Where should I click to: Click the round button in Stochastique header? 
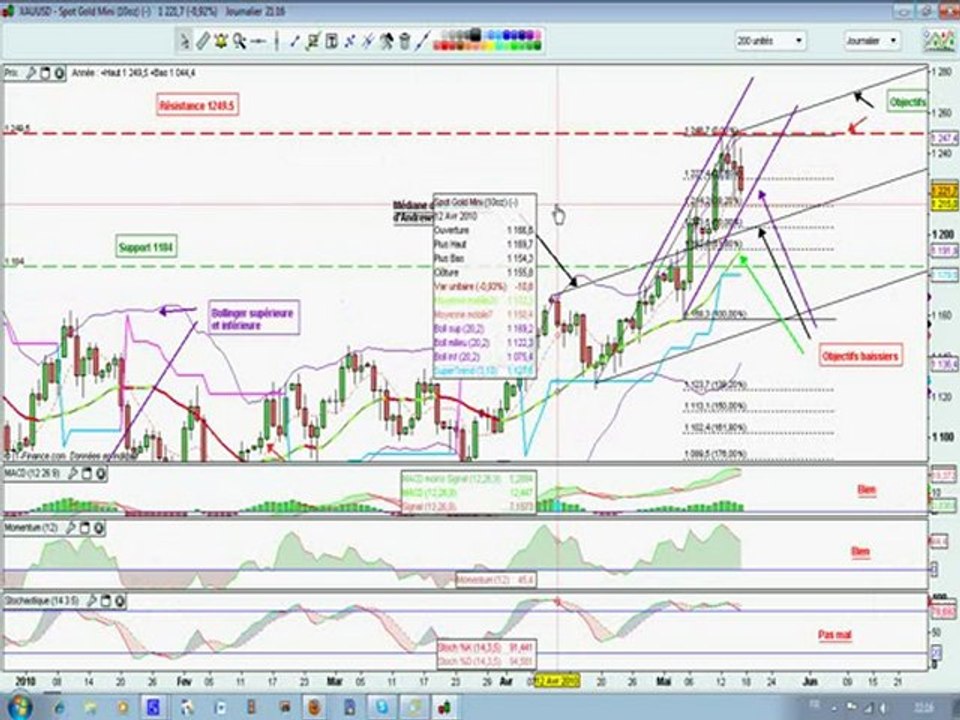120,601
